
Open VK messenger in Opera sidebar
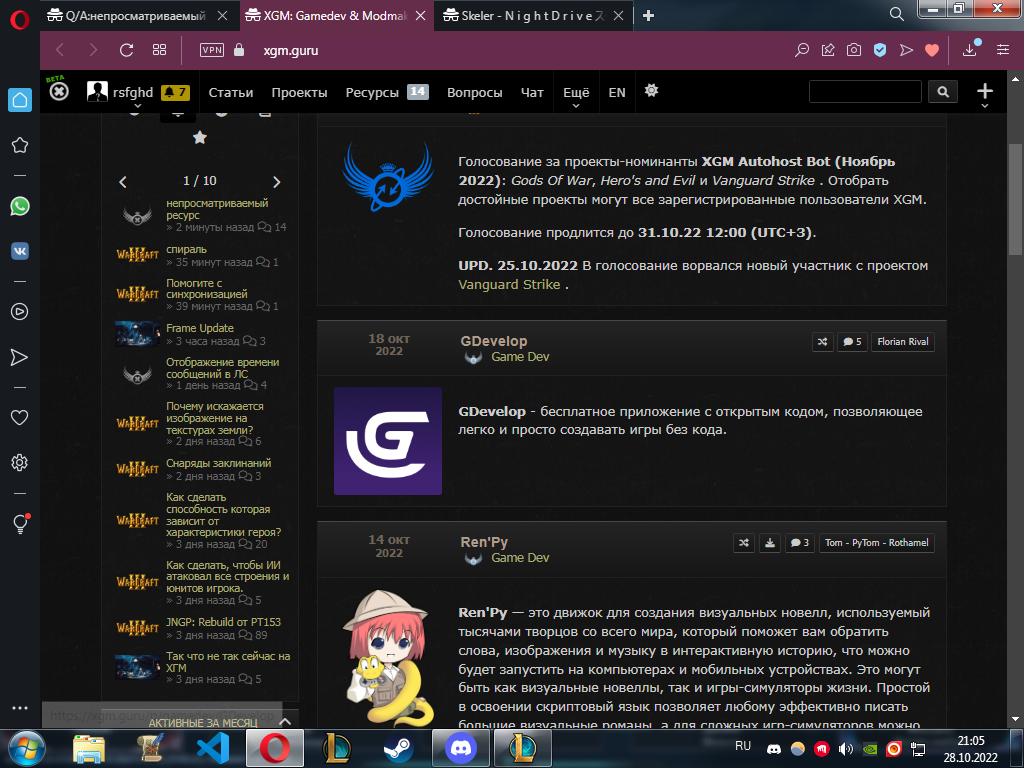[x=20, y=251]
